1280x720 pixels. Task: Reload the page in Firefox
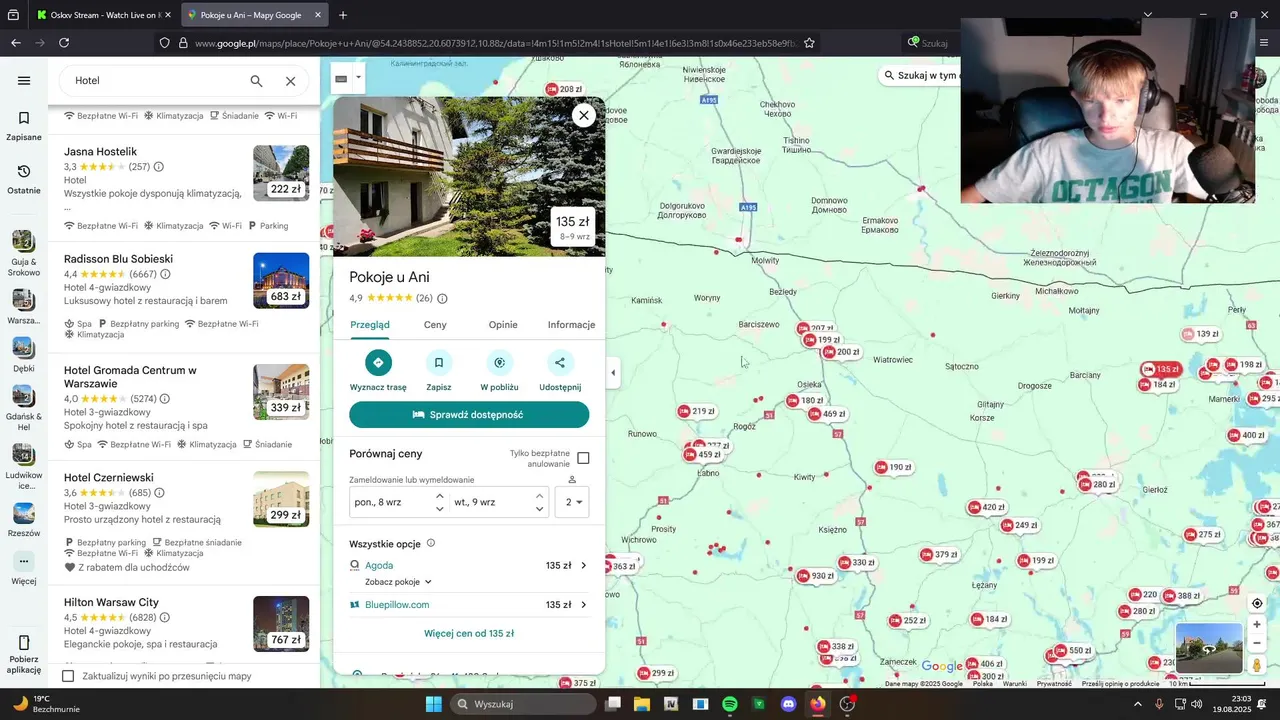point(64,43)
